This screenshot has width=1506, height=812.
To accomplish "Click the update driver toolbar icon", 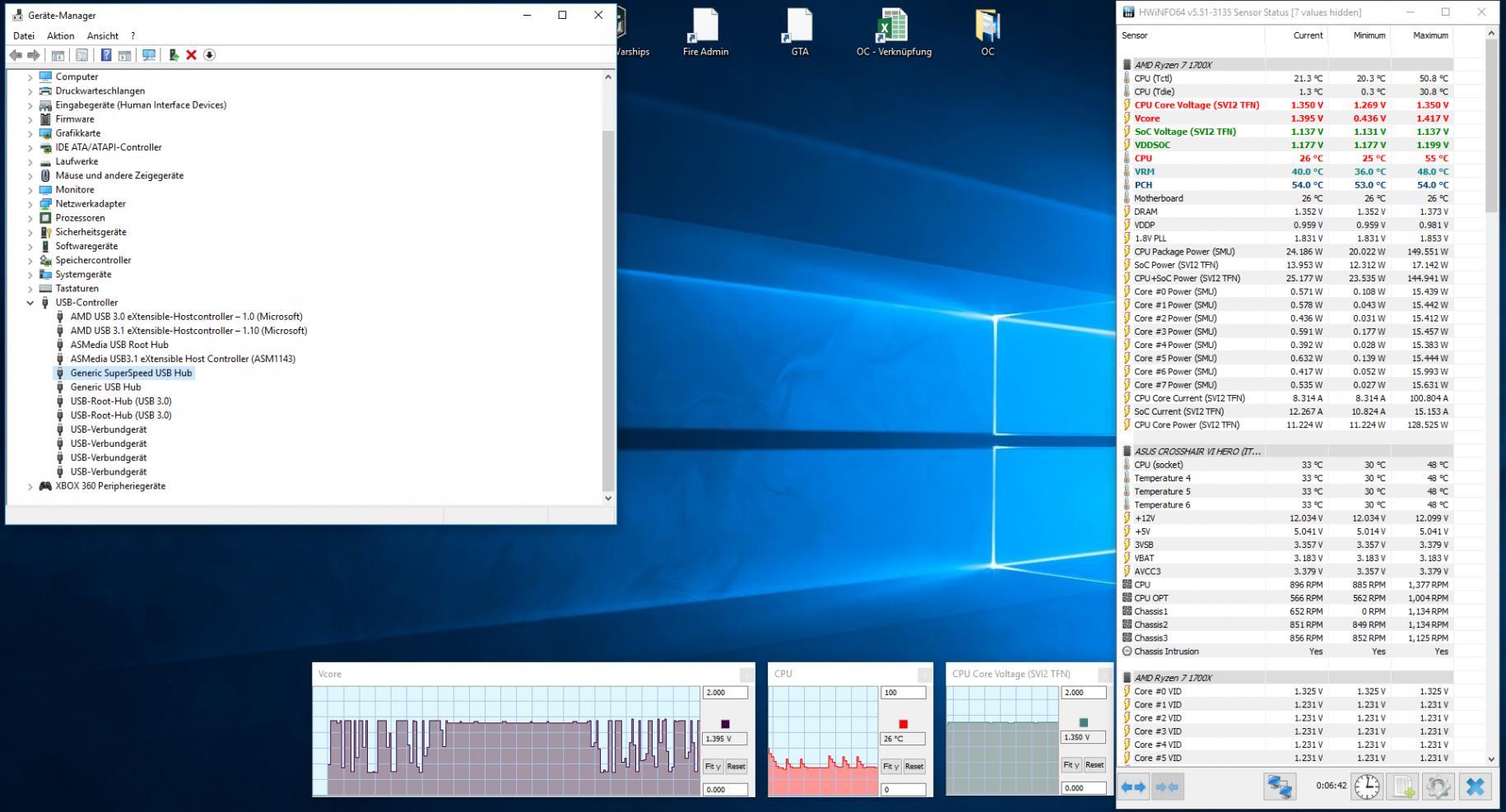I will 174,55.
